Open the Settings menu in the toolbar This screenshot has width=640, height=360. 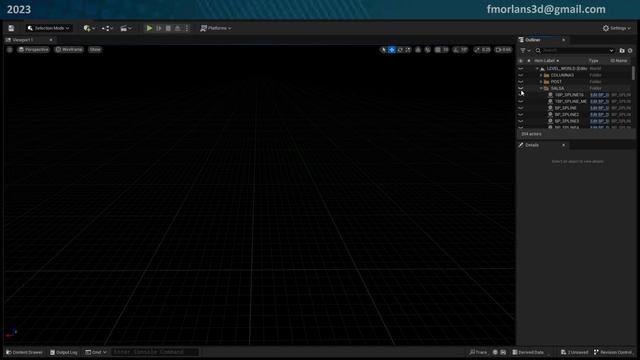(x=616, y=28)
